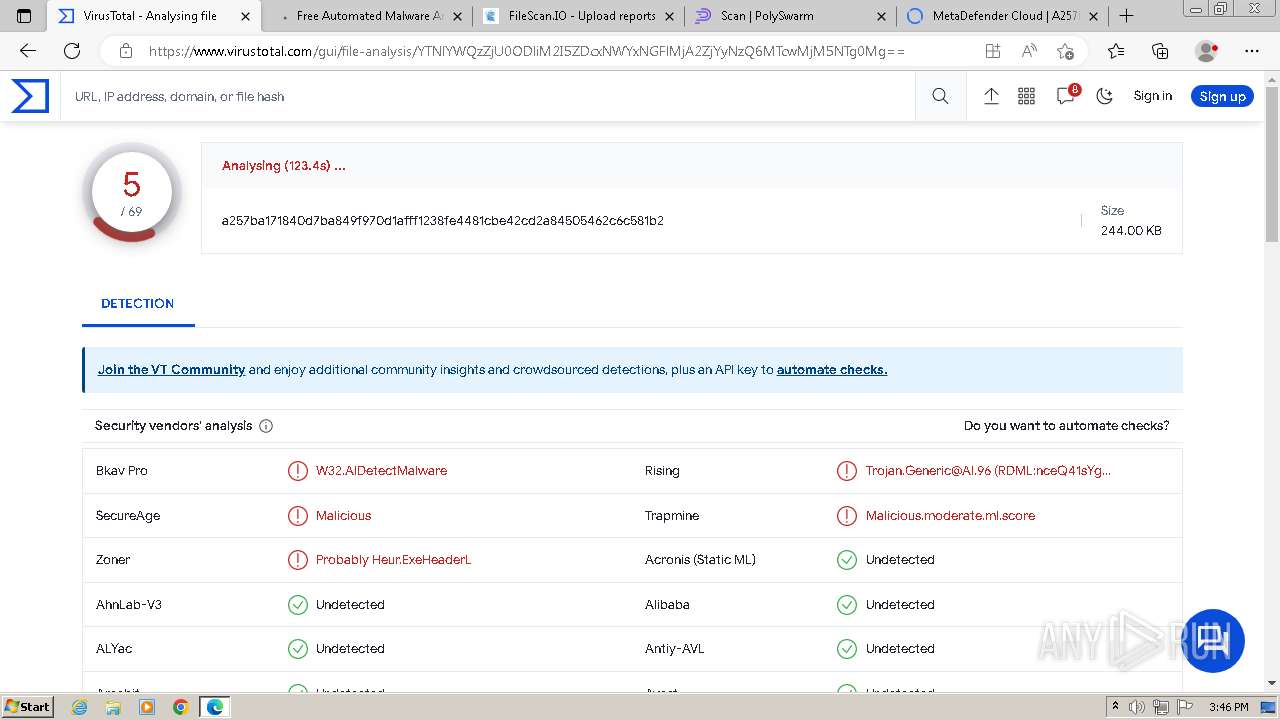Image resolution: width=1280 pixels, height=720 pixels.
Task: Click the Alibaba undetected check icon
Action: 847,605
